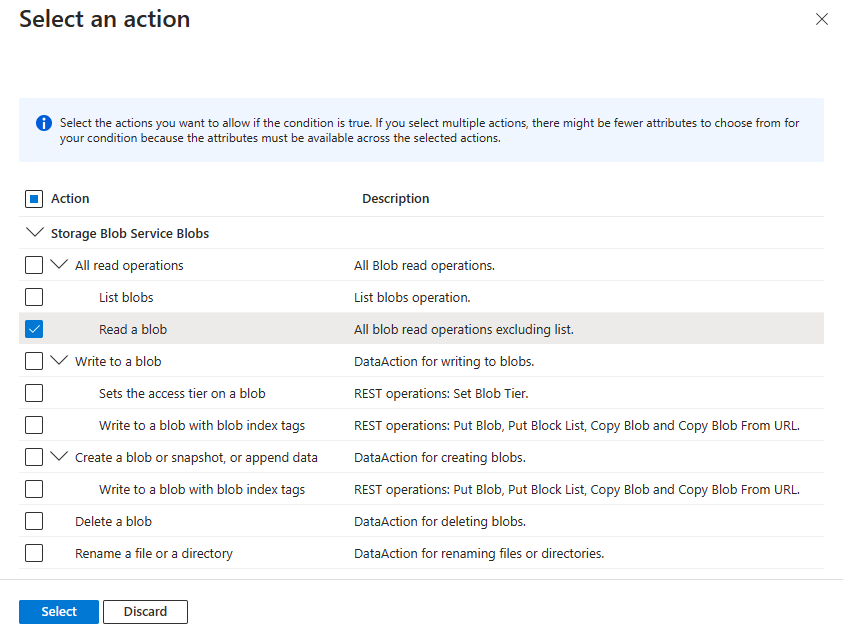This screenshot has height=635, width=843.
Task: Close the Select an action dialog
Action: pyautogui.click(x=822, y=19)
